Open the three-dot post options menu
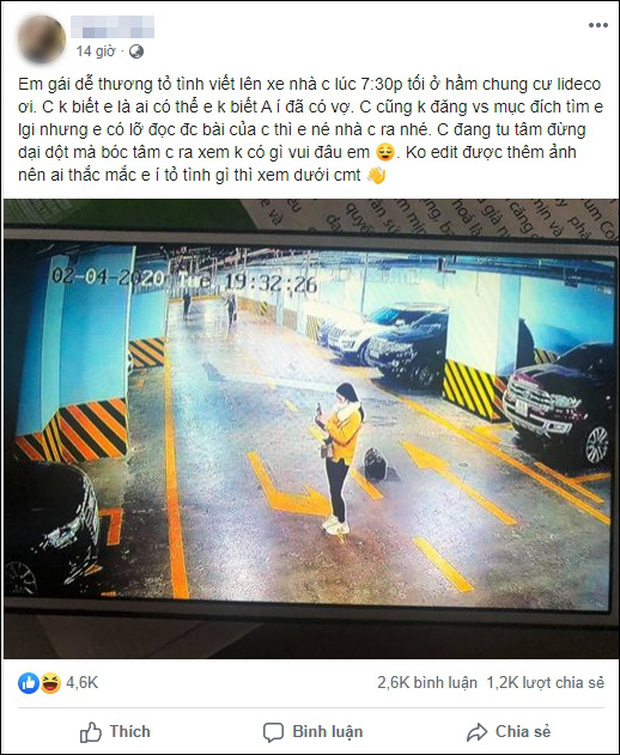620x755 pixels. pos(598,26)
